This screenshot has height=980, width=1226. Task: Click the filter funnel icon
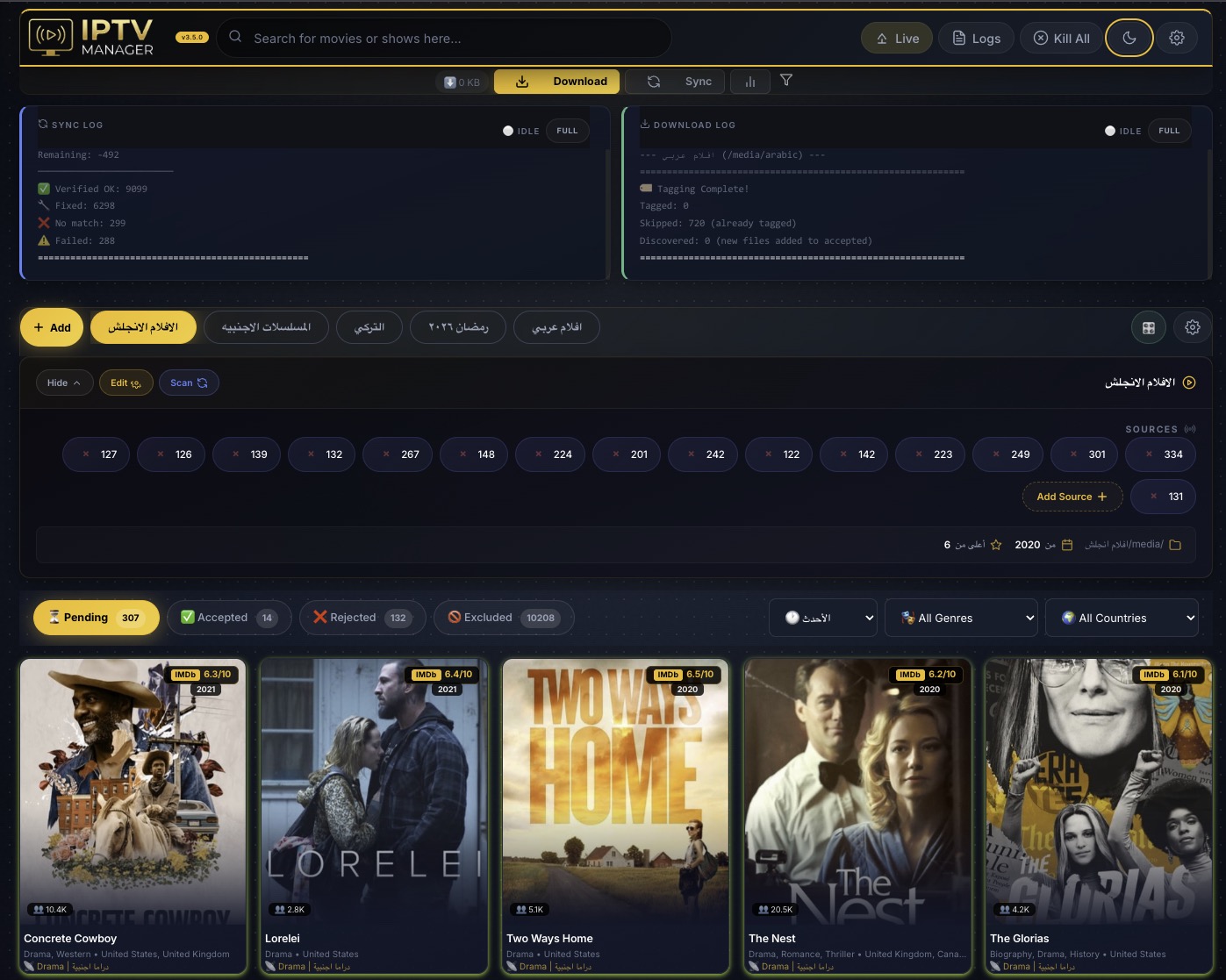pyautogui.click(x=786, y=80)
